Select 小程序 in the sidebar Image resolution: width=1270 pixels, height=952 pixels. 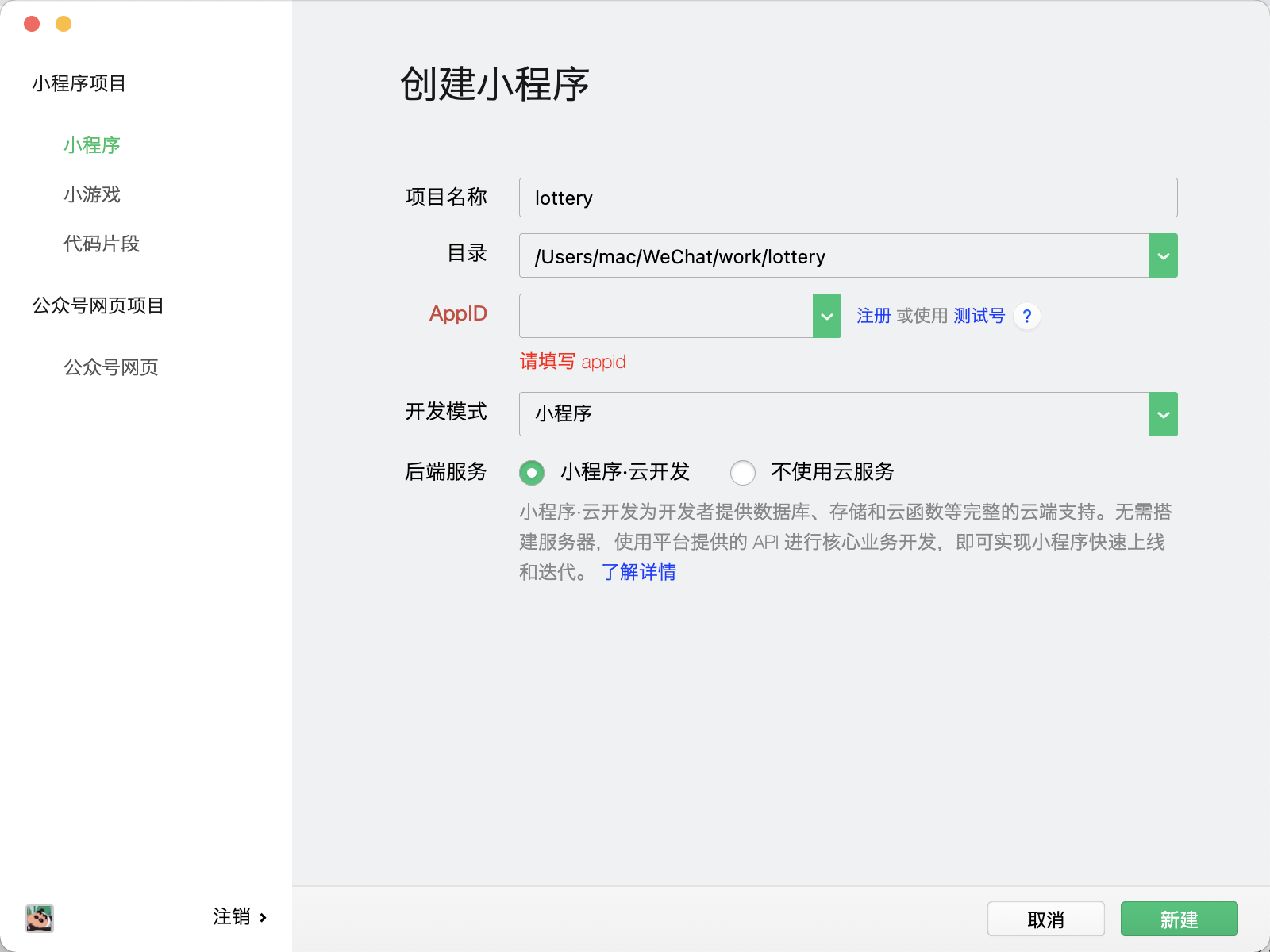click(x=92, y=145)
